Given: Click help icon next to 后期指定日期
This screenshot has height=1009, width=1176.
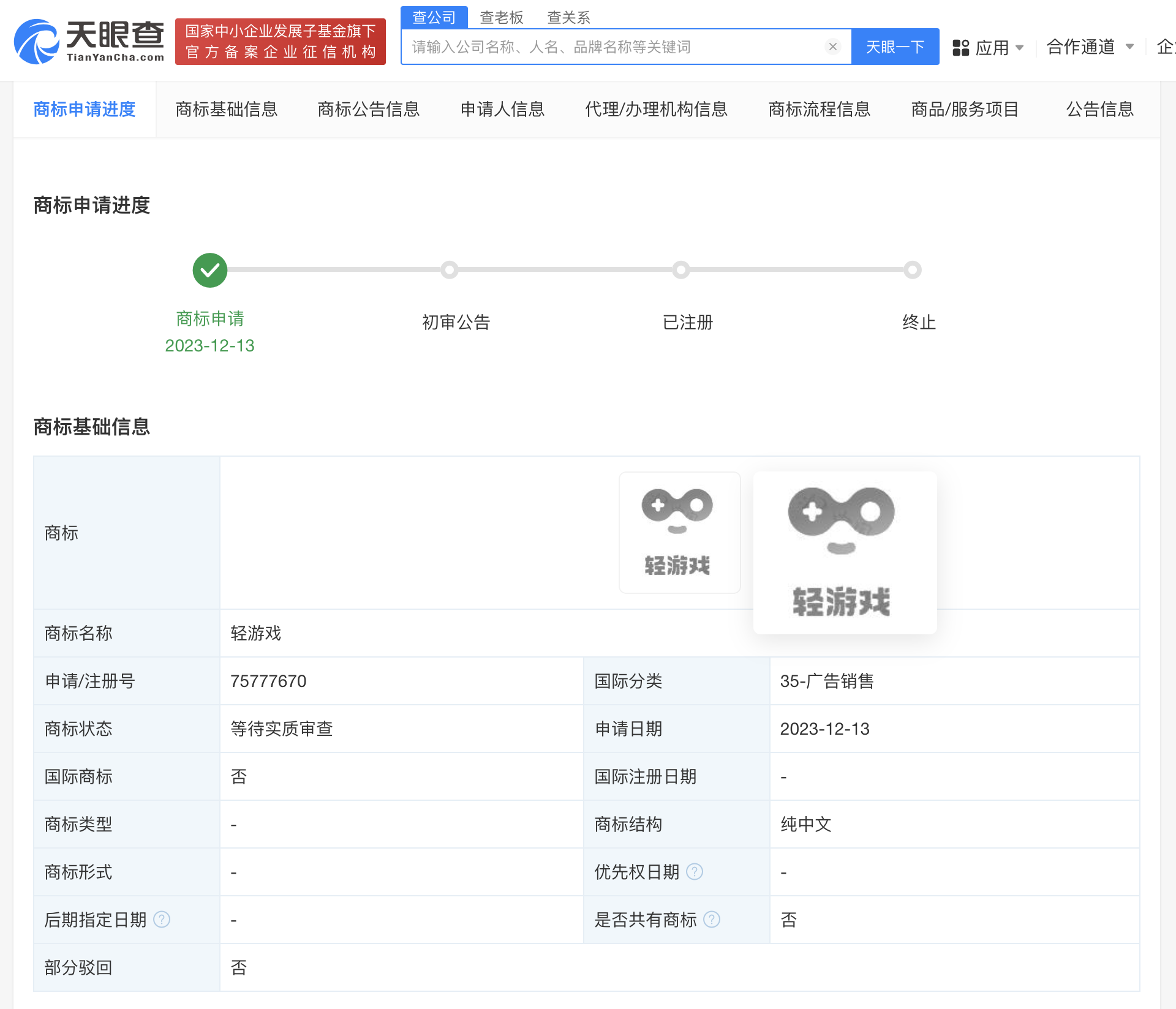Looking at the screenshot, I should [x=162, y=919].
